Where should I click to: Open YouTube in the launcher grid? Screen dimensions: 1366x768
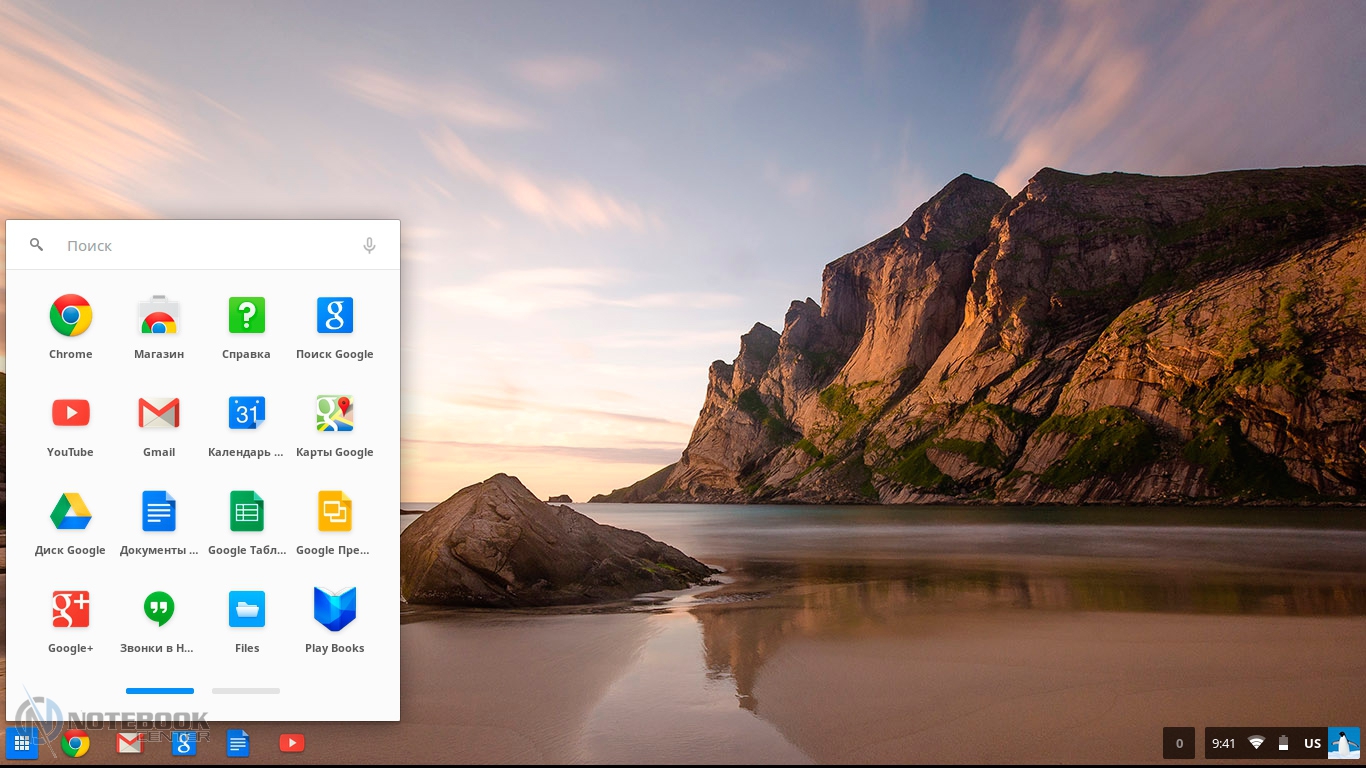71,414
